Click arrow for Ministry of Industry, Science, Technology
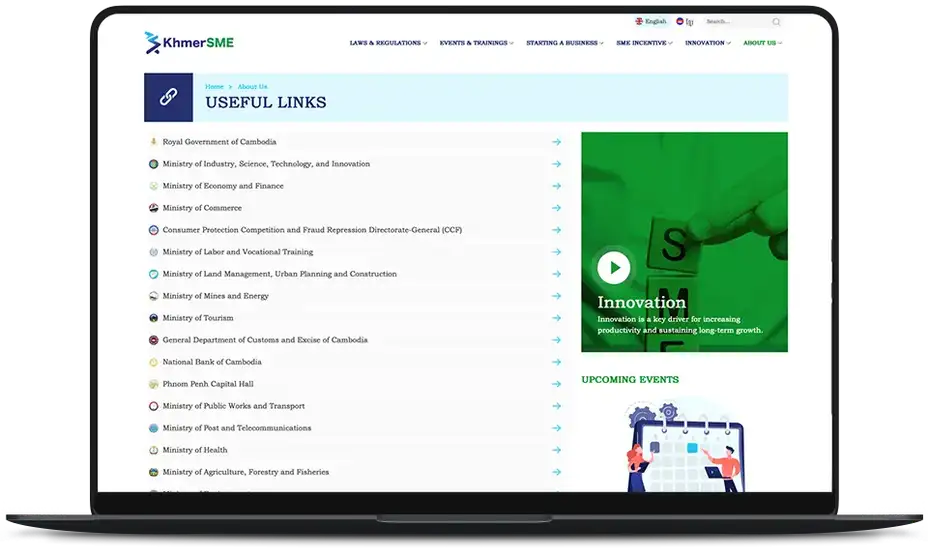Screen dimensions: 928x556 coord(556,164)
